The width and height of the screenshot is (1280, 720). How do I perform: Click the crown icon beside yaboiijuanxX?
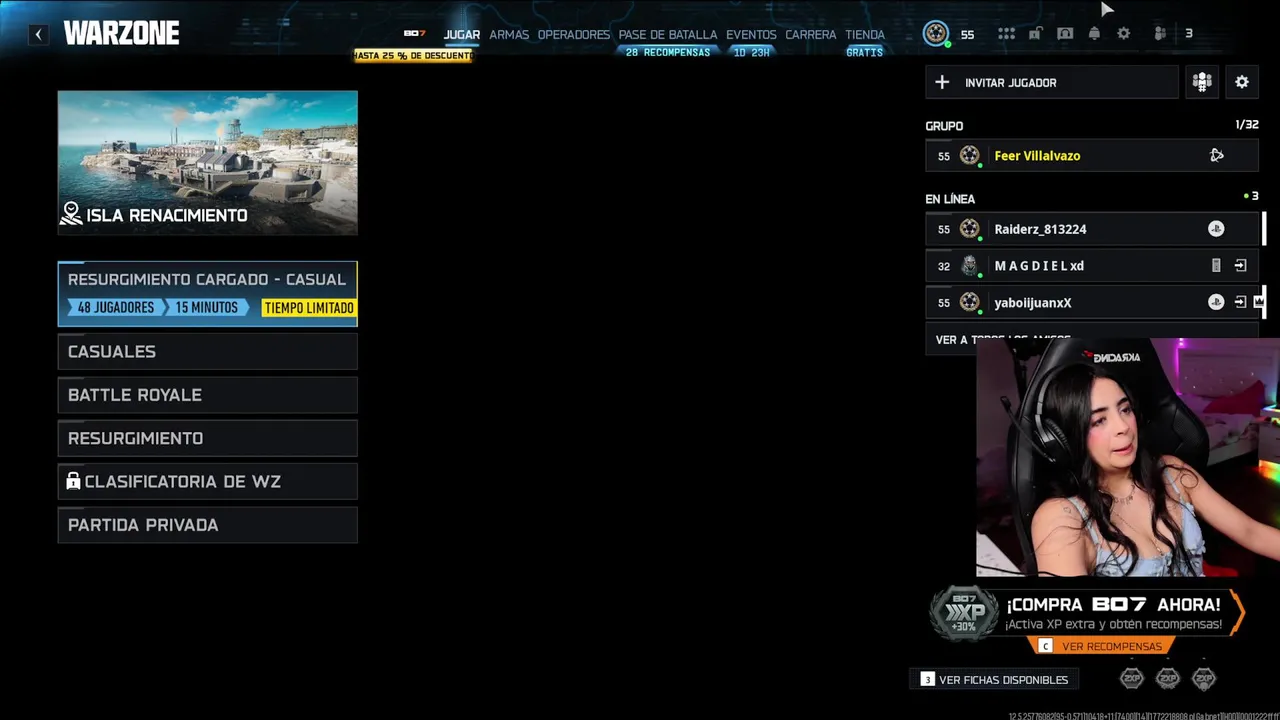[1259, 302]
